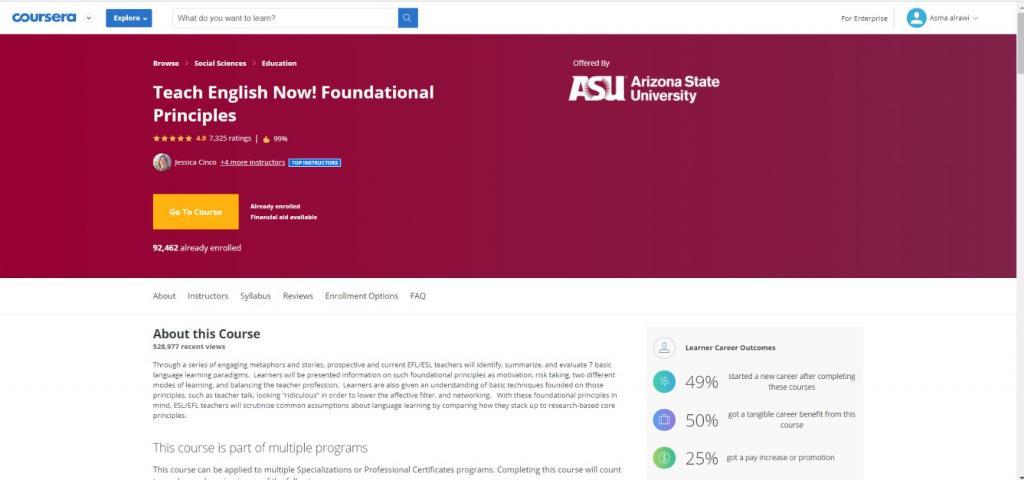Select the FAQ tab

click(x=418, y=296)
